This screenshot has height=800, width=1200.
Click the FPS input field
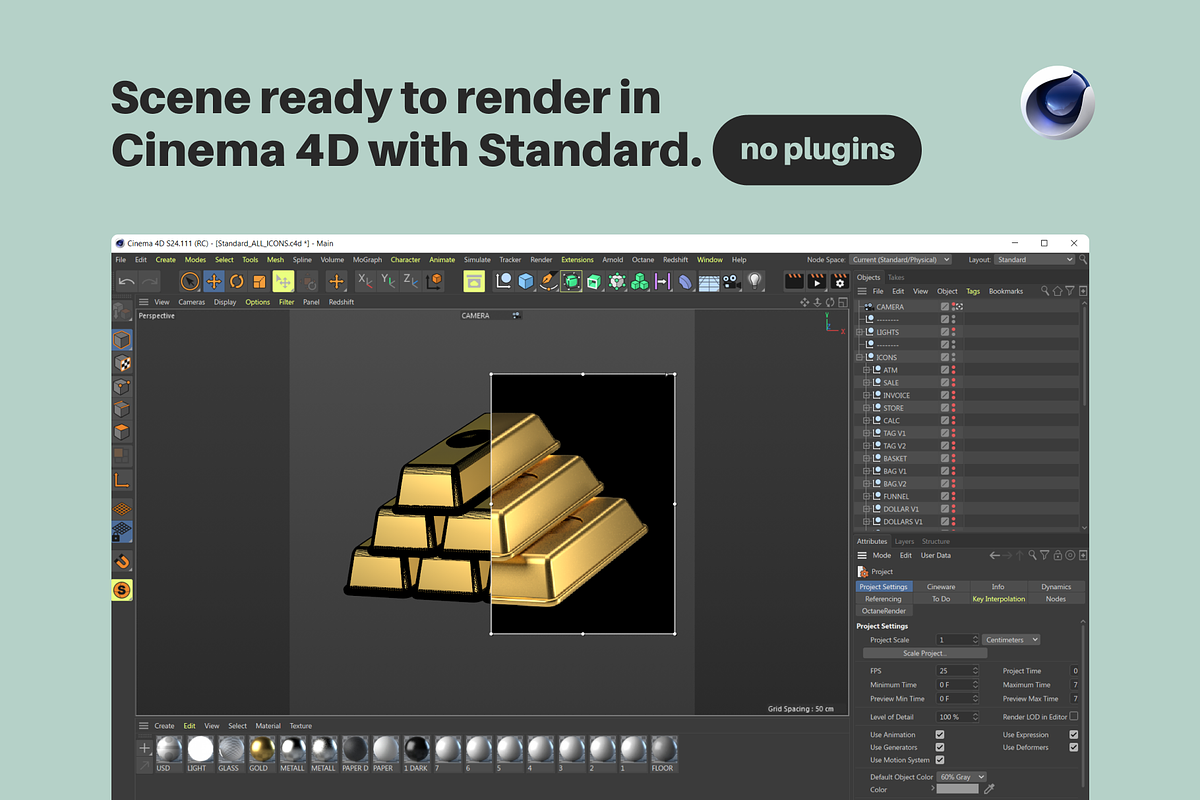957,671
